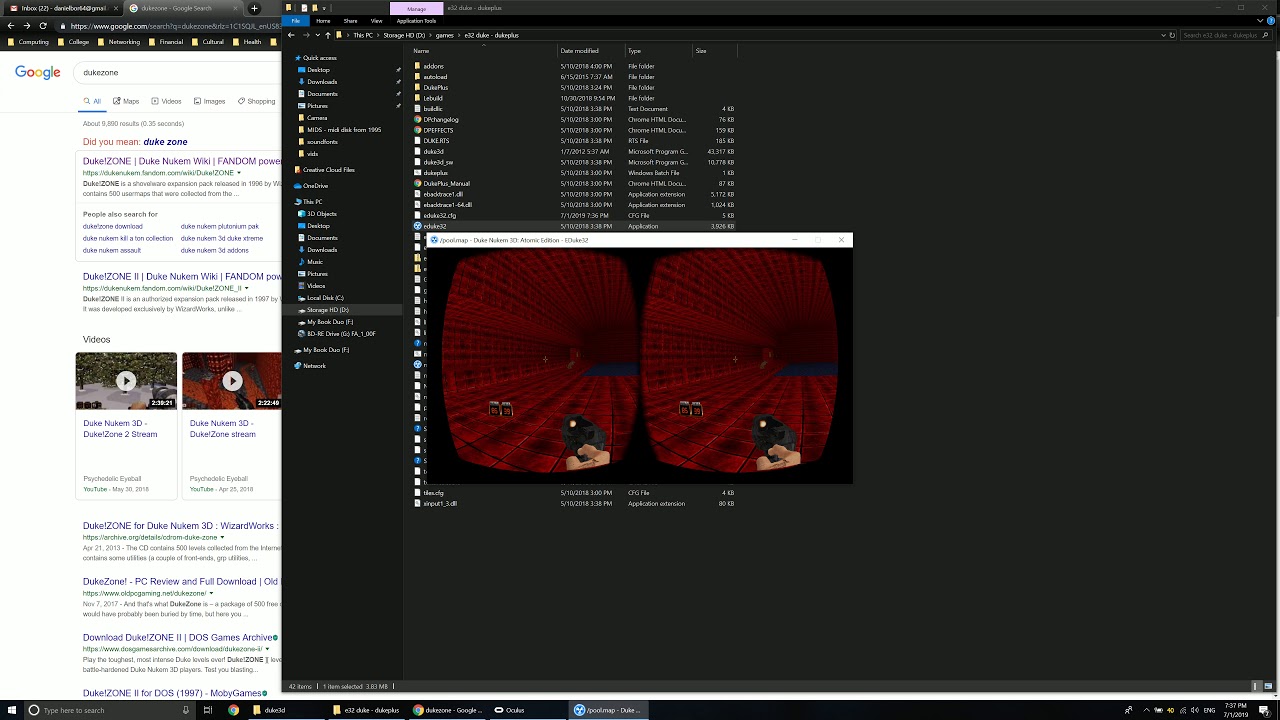Open the dukenukem.fandom.com/wiki/Duke!ZONE result dropdown arrow
Image resolution: width=1280 pixels, height=720 pixels.
click(x=238, y=173)
